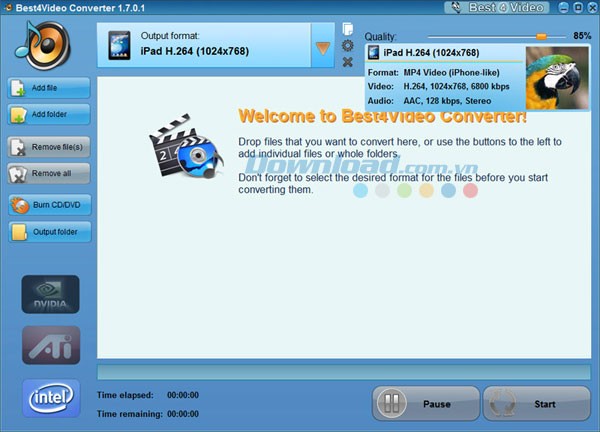
Task: Click the copy preset icon
Action: coord(347,29)
